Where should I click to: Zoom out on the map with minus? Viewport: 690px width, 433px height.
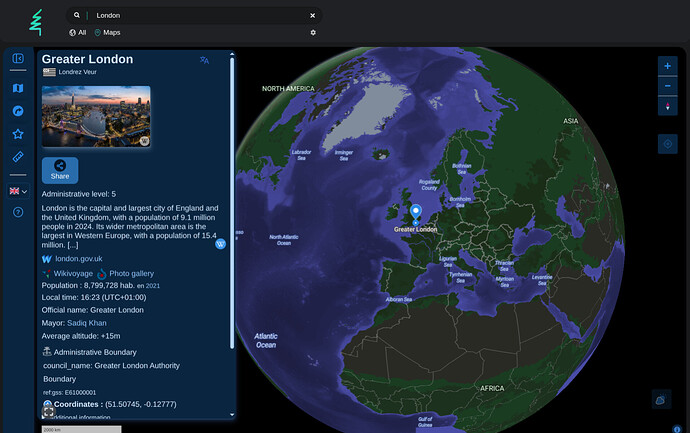[x=668, y=86]
